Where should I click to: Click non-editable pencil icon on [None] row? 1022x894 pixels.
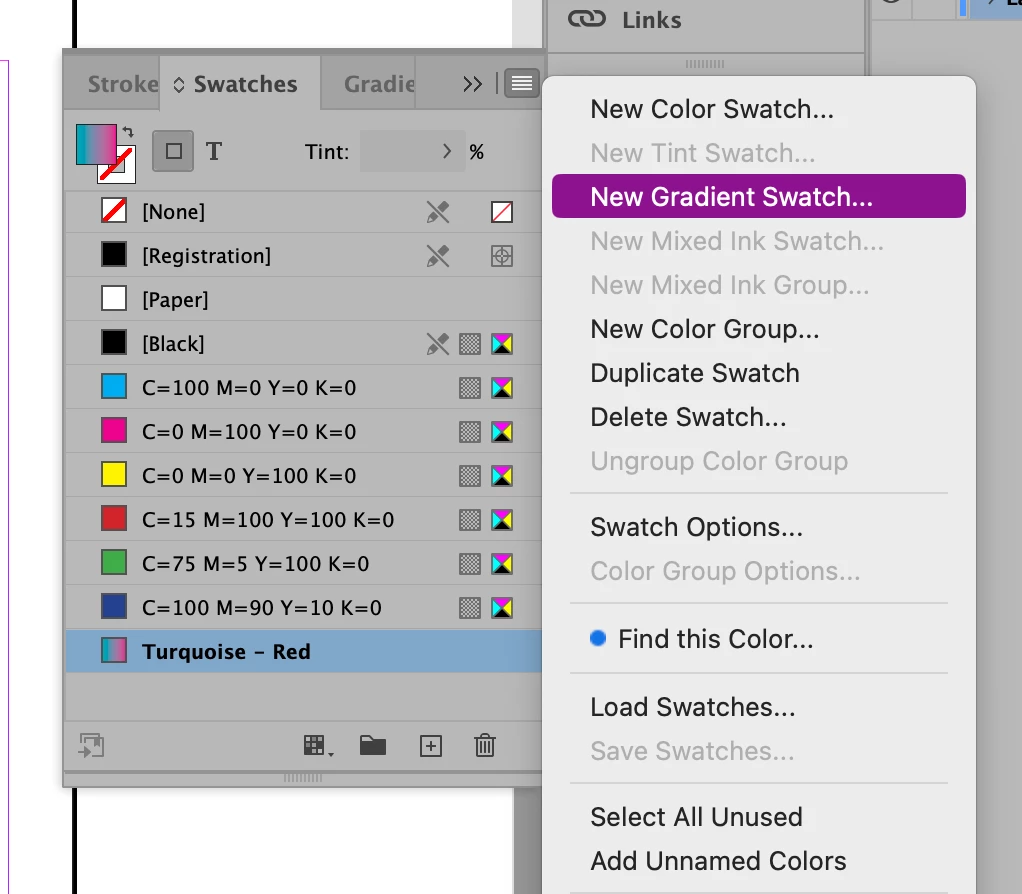coord(438,212)
